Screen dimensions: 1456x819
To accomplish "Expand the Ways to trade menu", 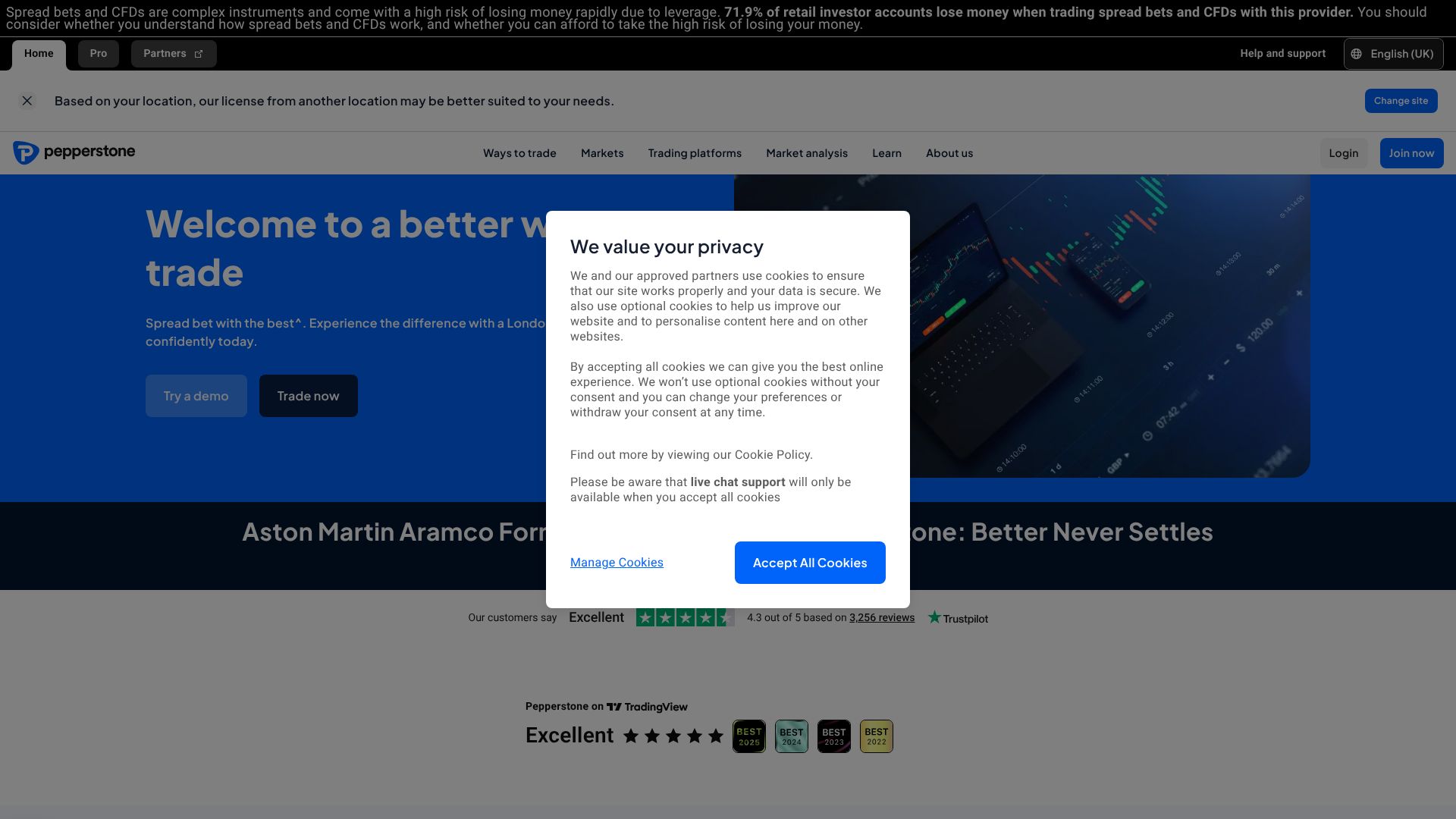I will 519,153.
